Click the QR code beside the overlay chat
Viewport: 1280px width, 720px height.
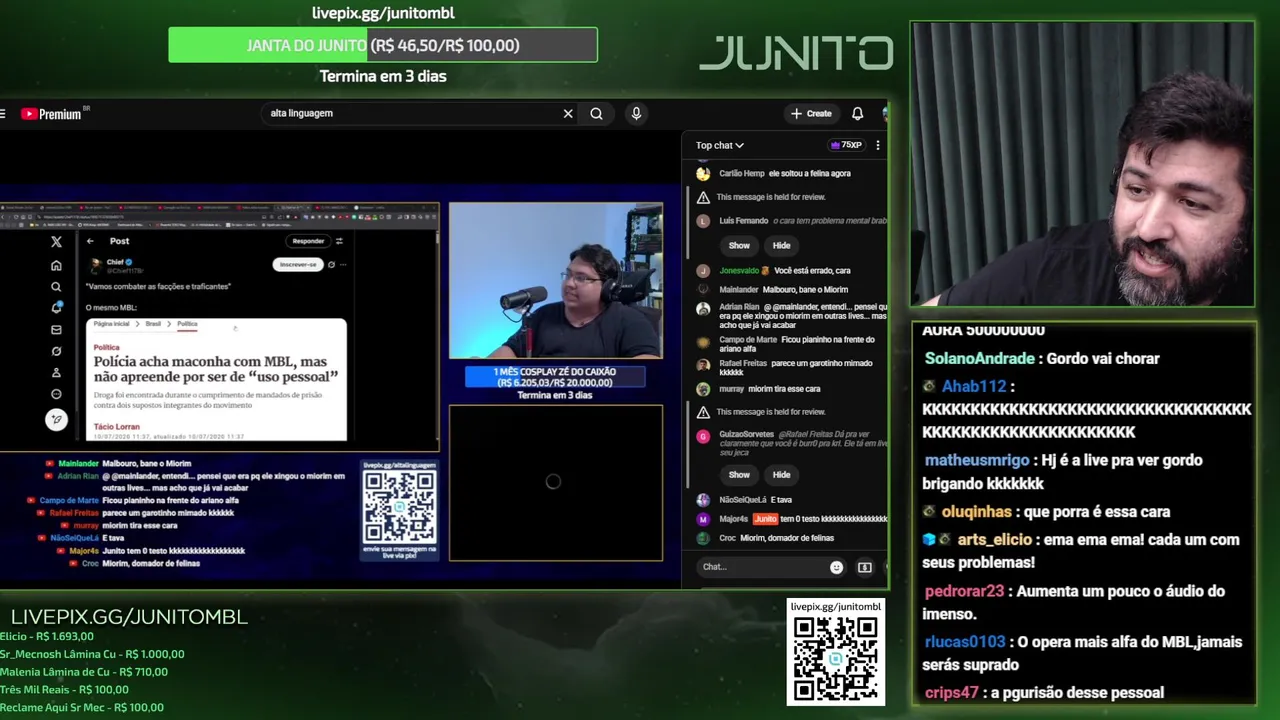pos(400,507)
